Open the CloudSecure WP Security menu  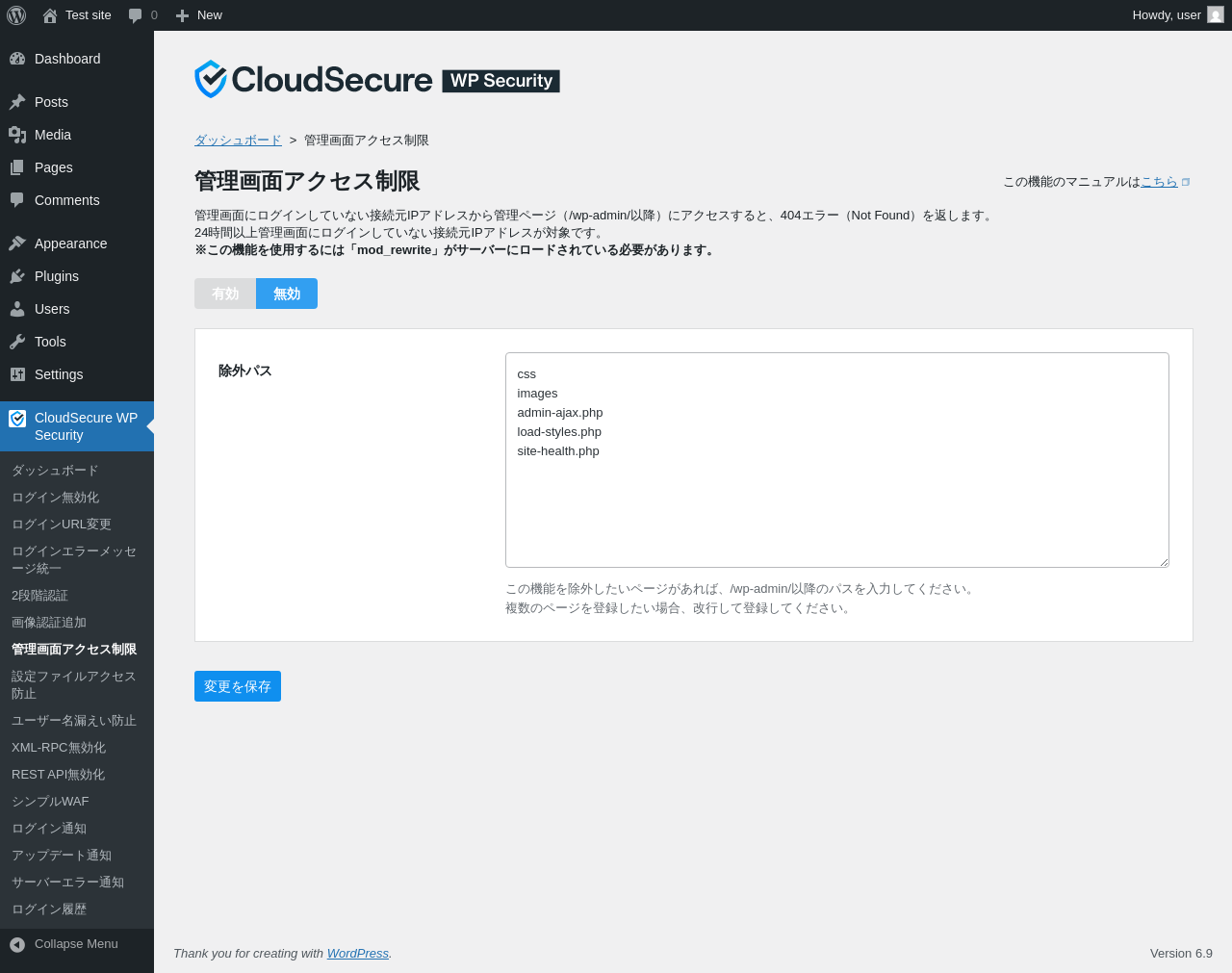[x=77, y=426]
